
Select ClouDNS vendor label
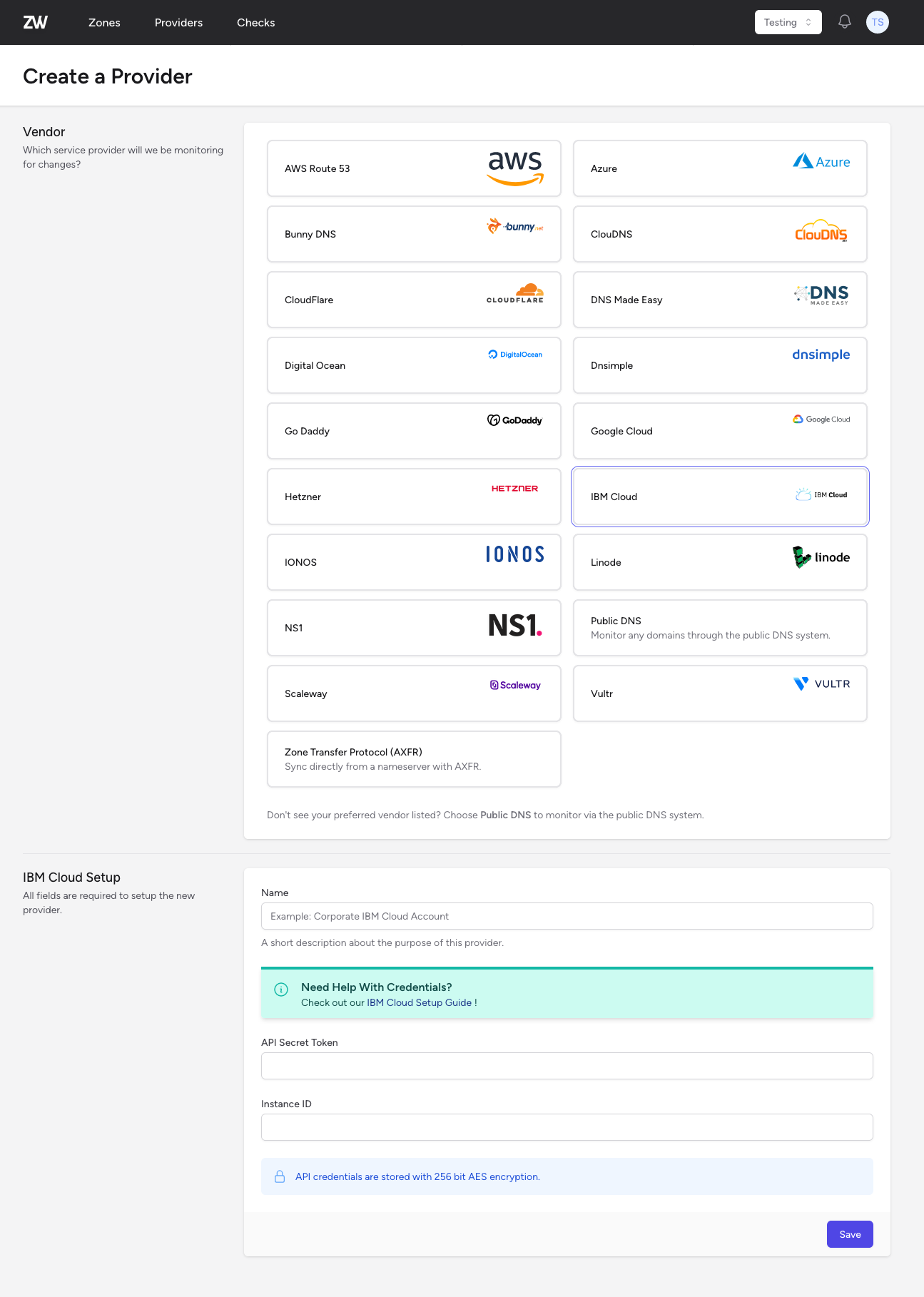[611, 234]
